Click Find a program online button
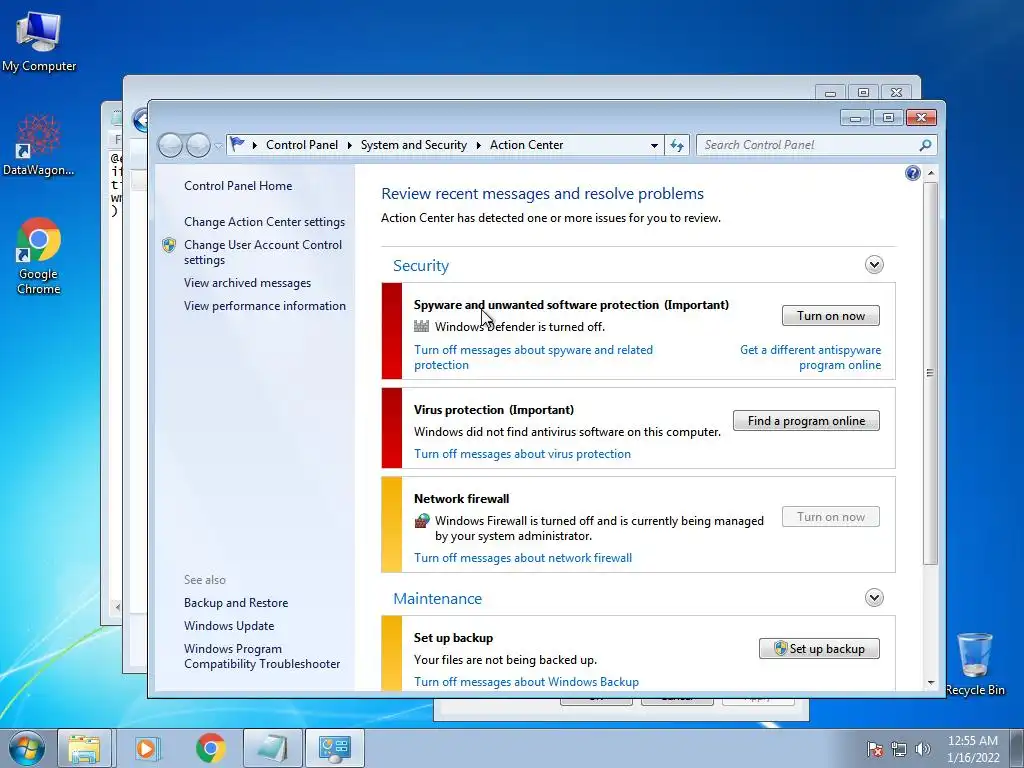Screen dimensions: 1024x768 pyautogui.click(x=806, y=421)
